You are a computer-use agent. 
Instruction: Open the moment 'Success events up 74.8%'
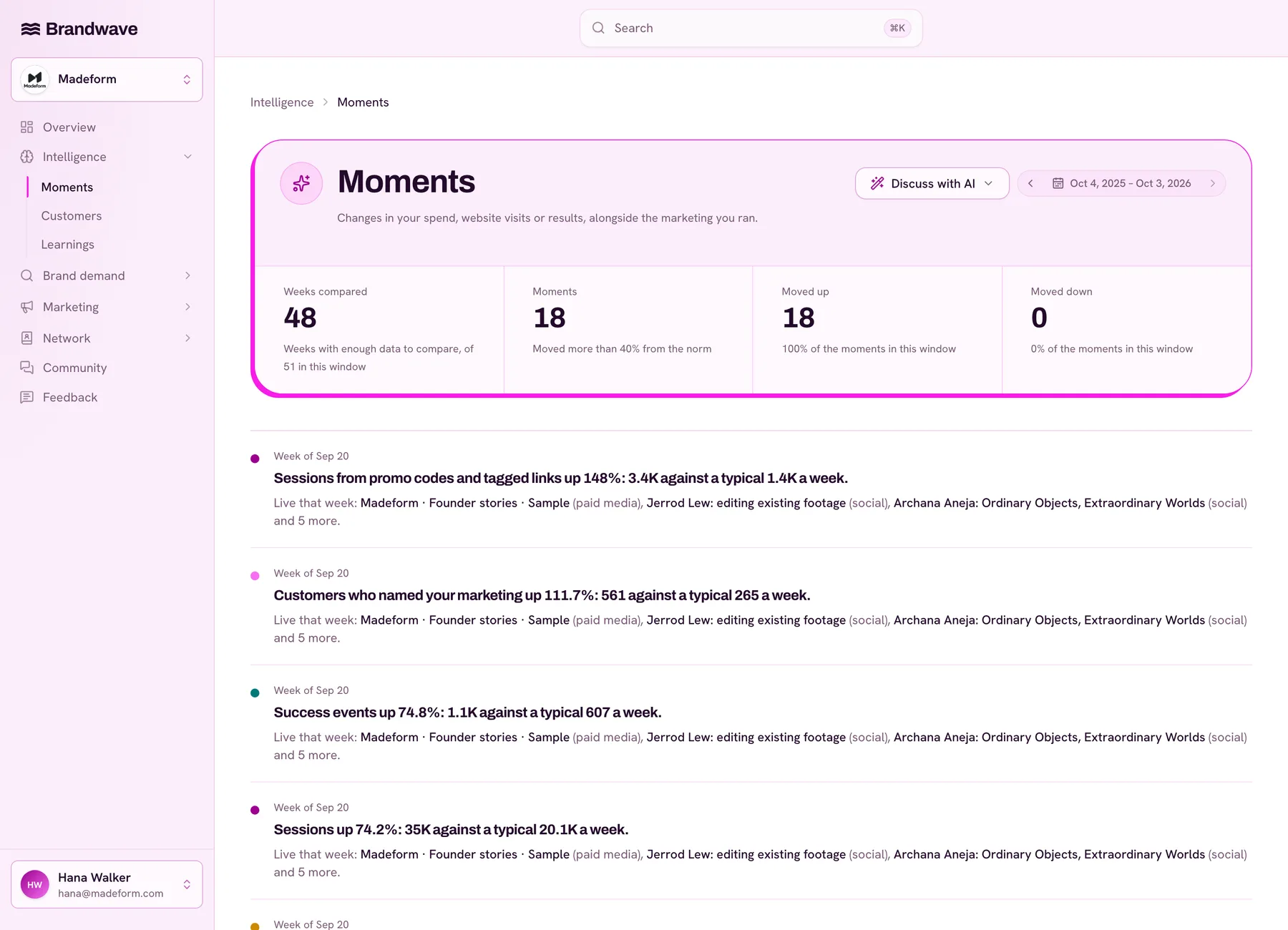(x=467, y=713)
